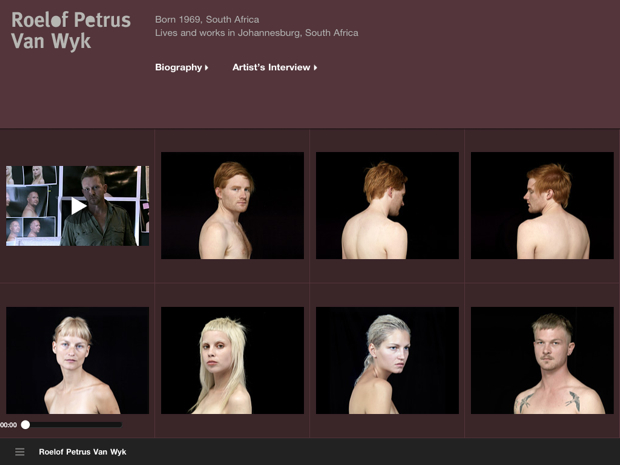Open portrait of woman with grey ponytail
This screenshot has width=620, height=465.
click(x=388, y=361)
